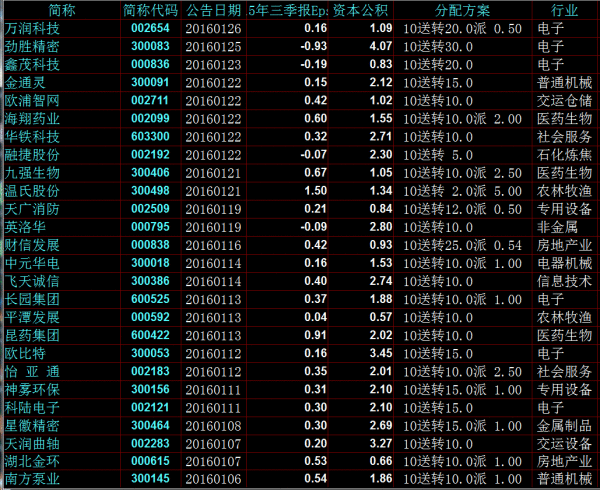The height and width of the screenshot is (490, 600).
Task: Click stock code 300053
Action: click(x=150, y=353)
